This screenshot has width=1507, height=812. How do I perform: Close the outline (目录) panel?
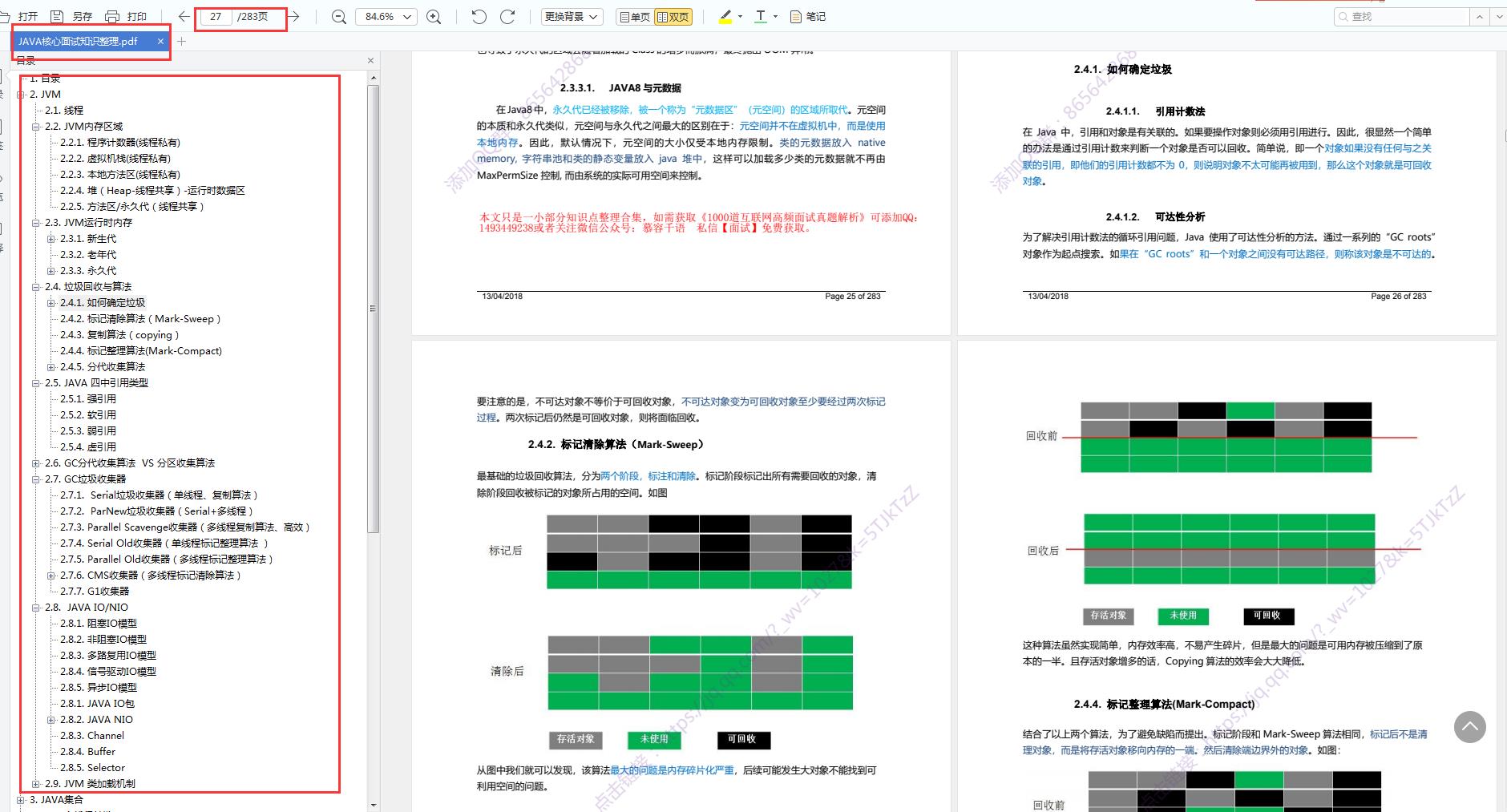370,60
